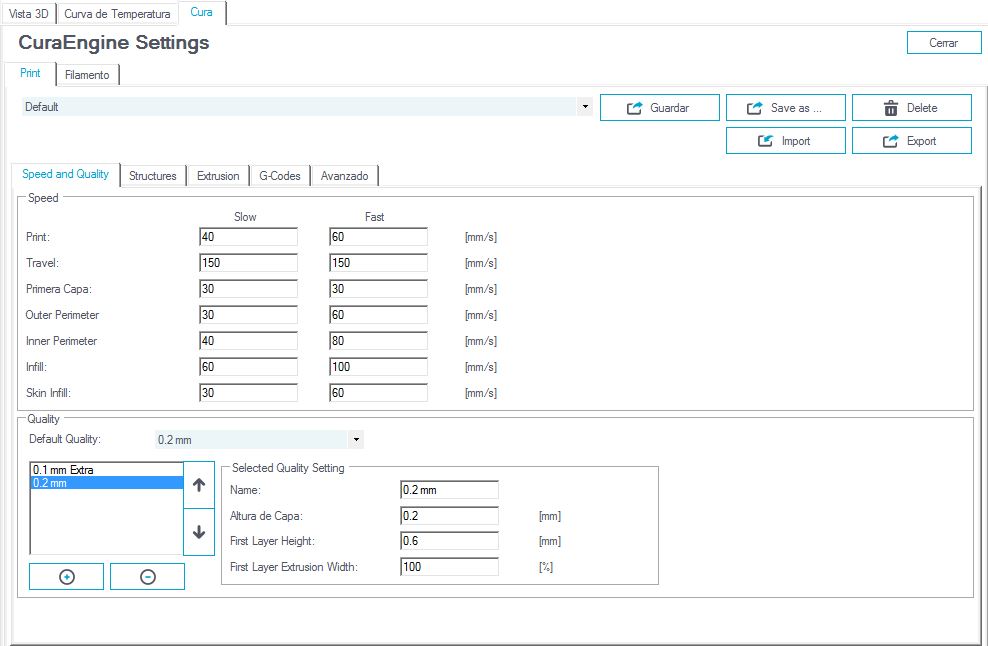This screenshot has height=646, width=988.
Task: Click Outer Perimeter fast speed field
Action: (x=378, y=314)
